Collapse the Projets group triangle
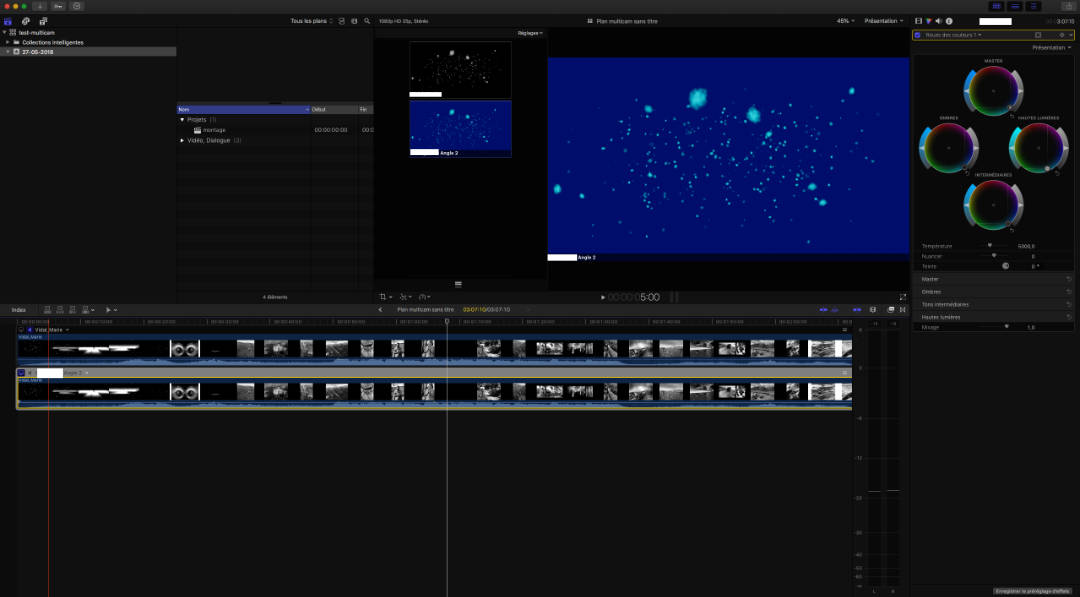Image resolution: width=1080 pixels, height=597 pixels. coord(183,120)
